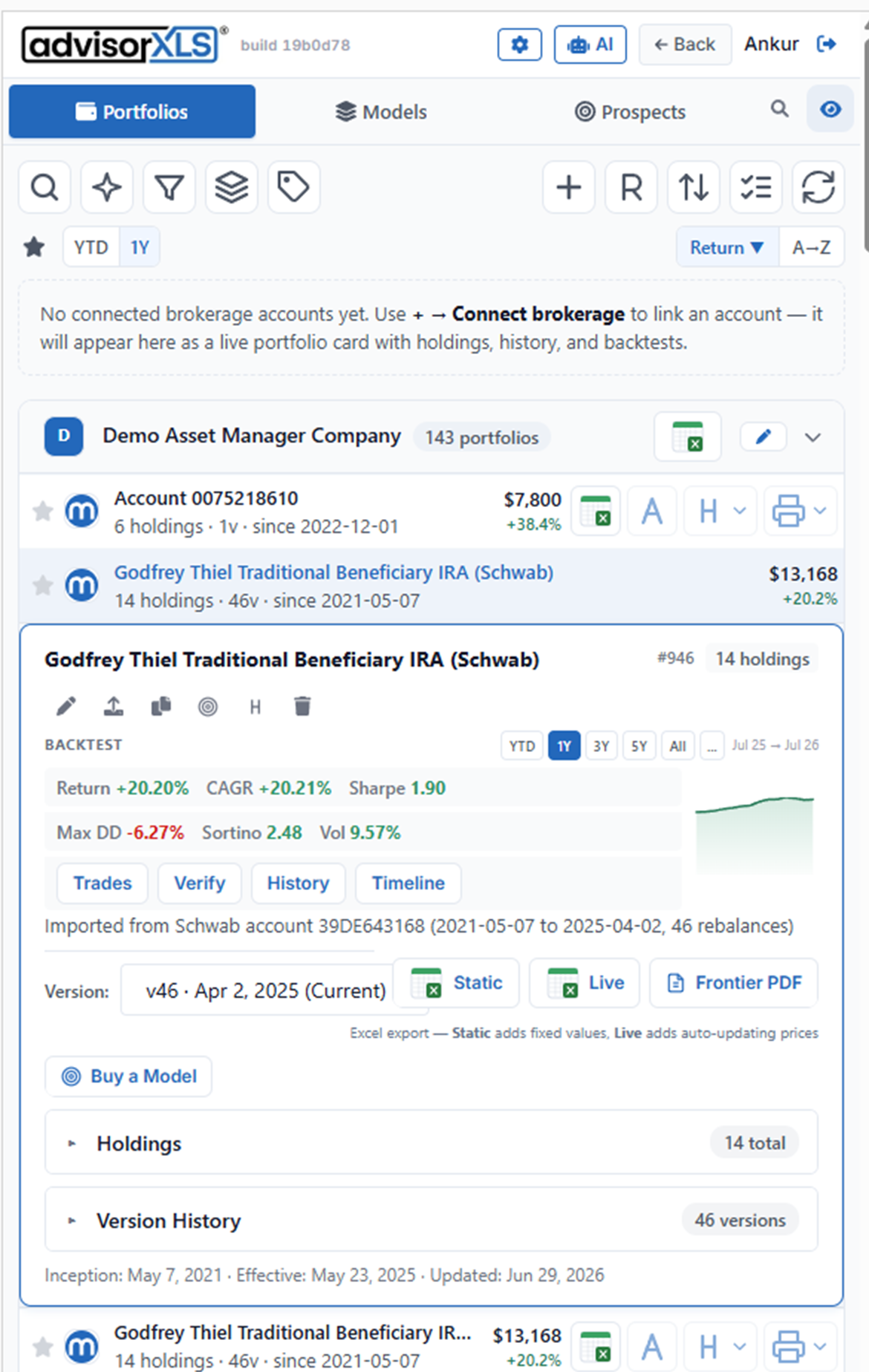Image resolution: width=869 pixels, height=1372 pixels.
Task: Go back using the Back button
Action: 685,45
